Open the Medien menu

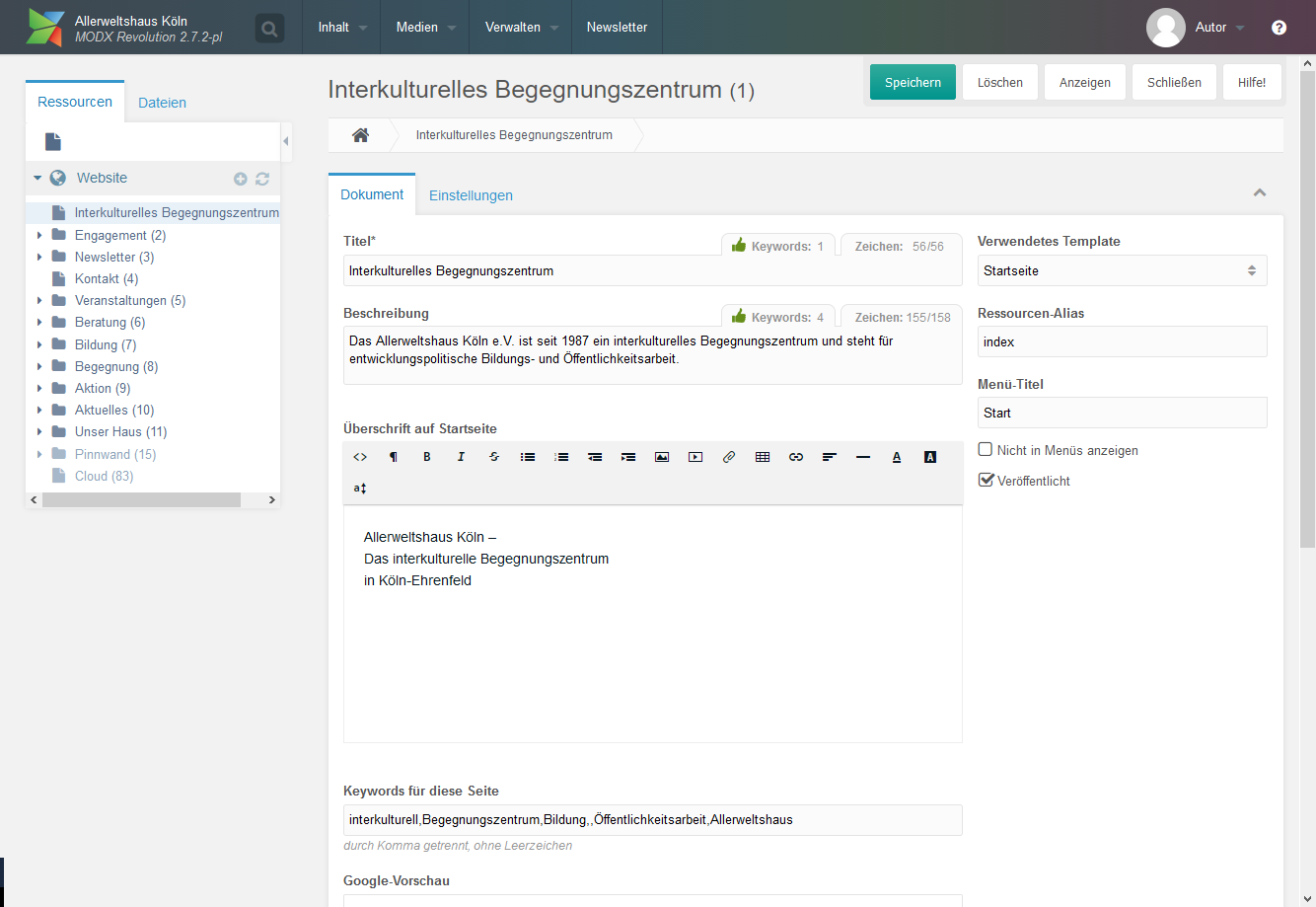click(425, 27)
